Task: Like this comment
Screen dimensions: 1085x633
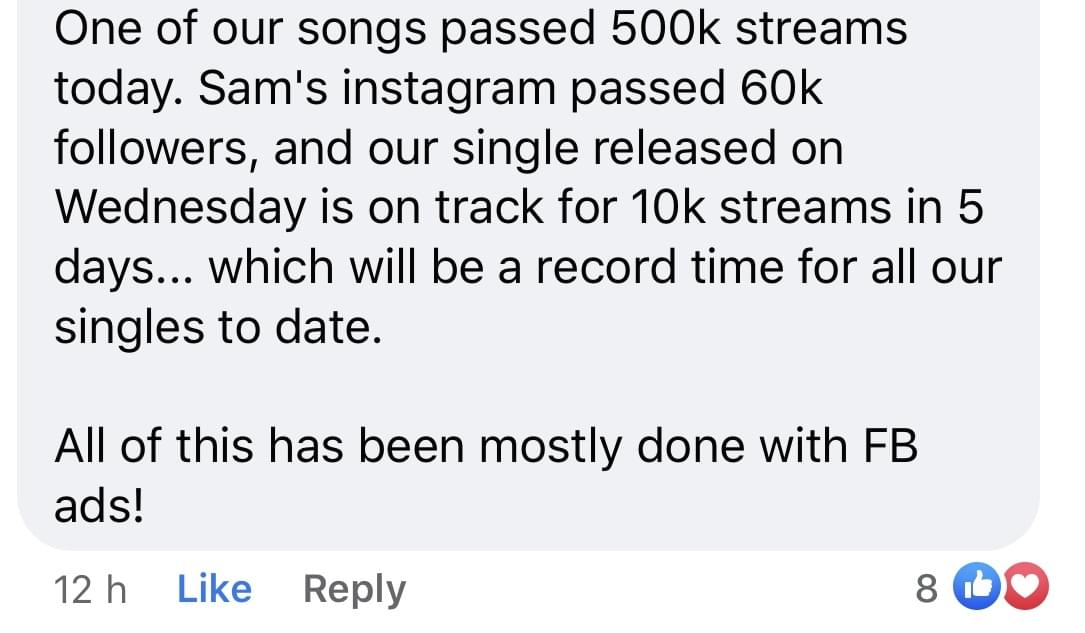Action: (x=214, y=589)
